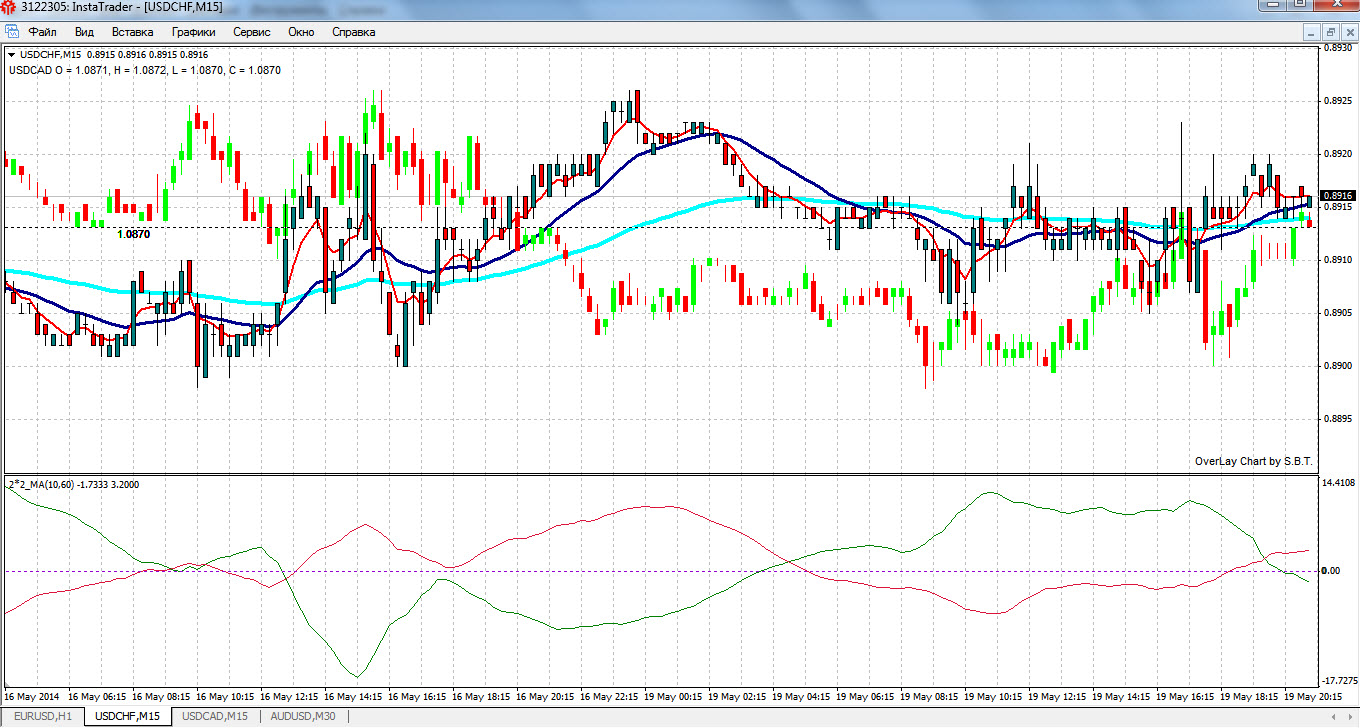Open the Окно menu
Viewport: 1360px width, 728px height.
[301, 32]
